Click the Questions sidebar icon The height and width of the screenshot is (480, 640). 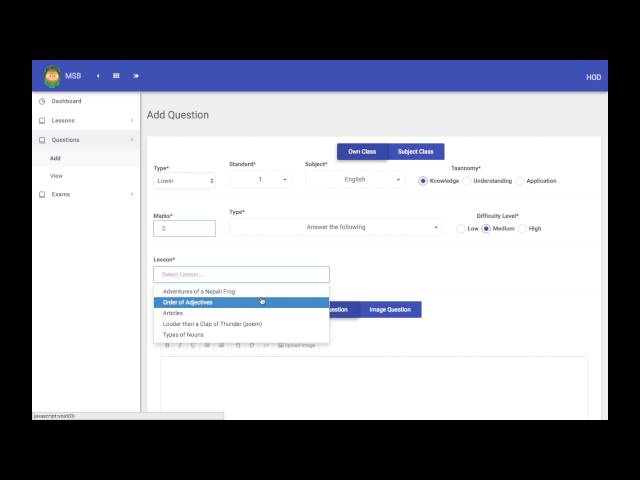point(42,140)
